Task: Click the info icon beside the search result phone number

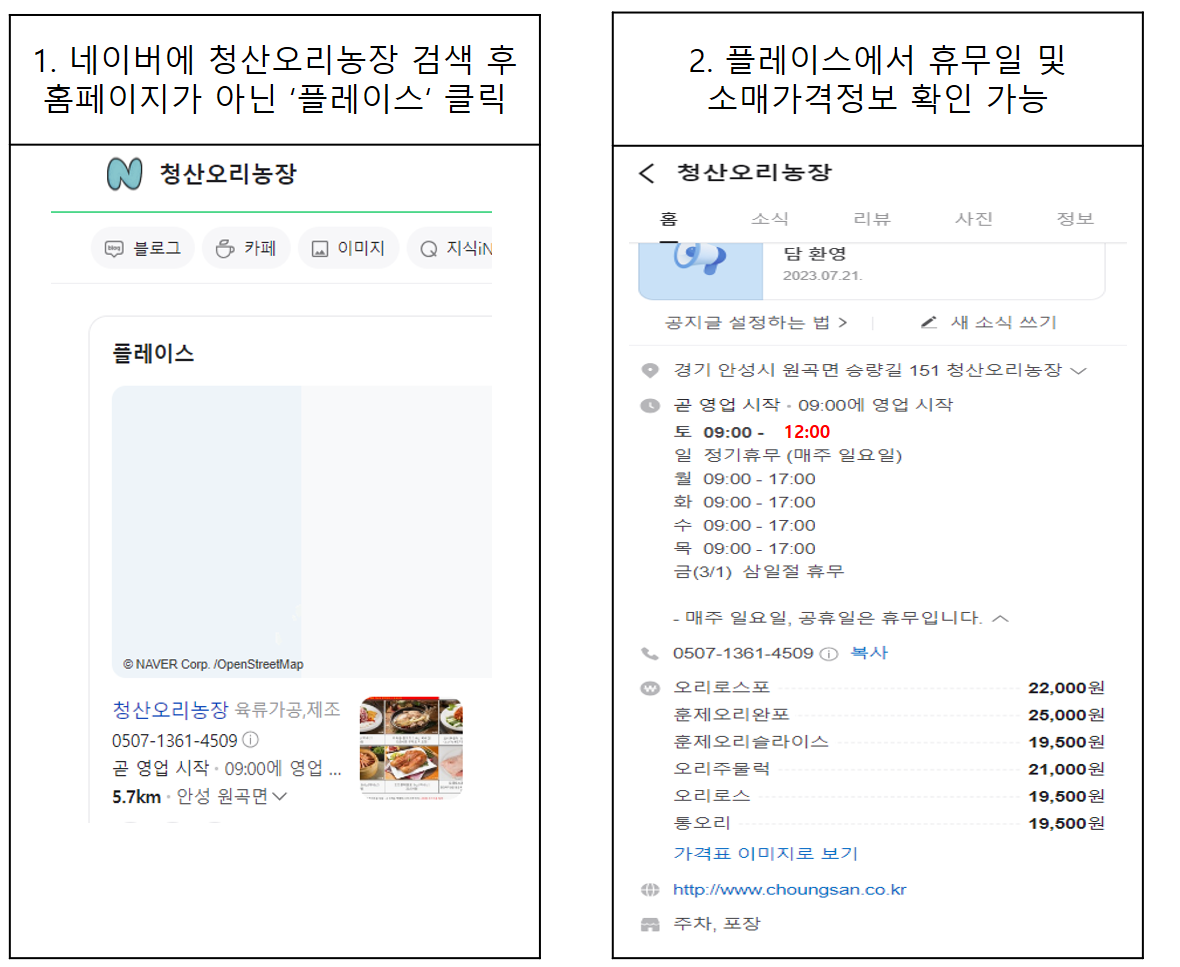Action: point(251,740)
